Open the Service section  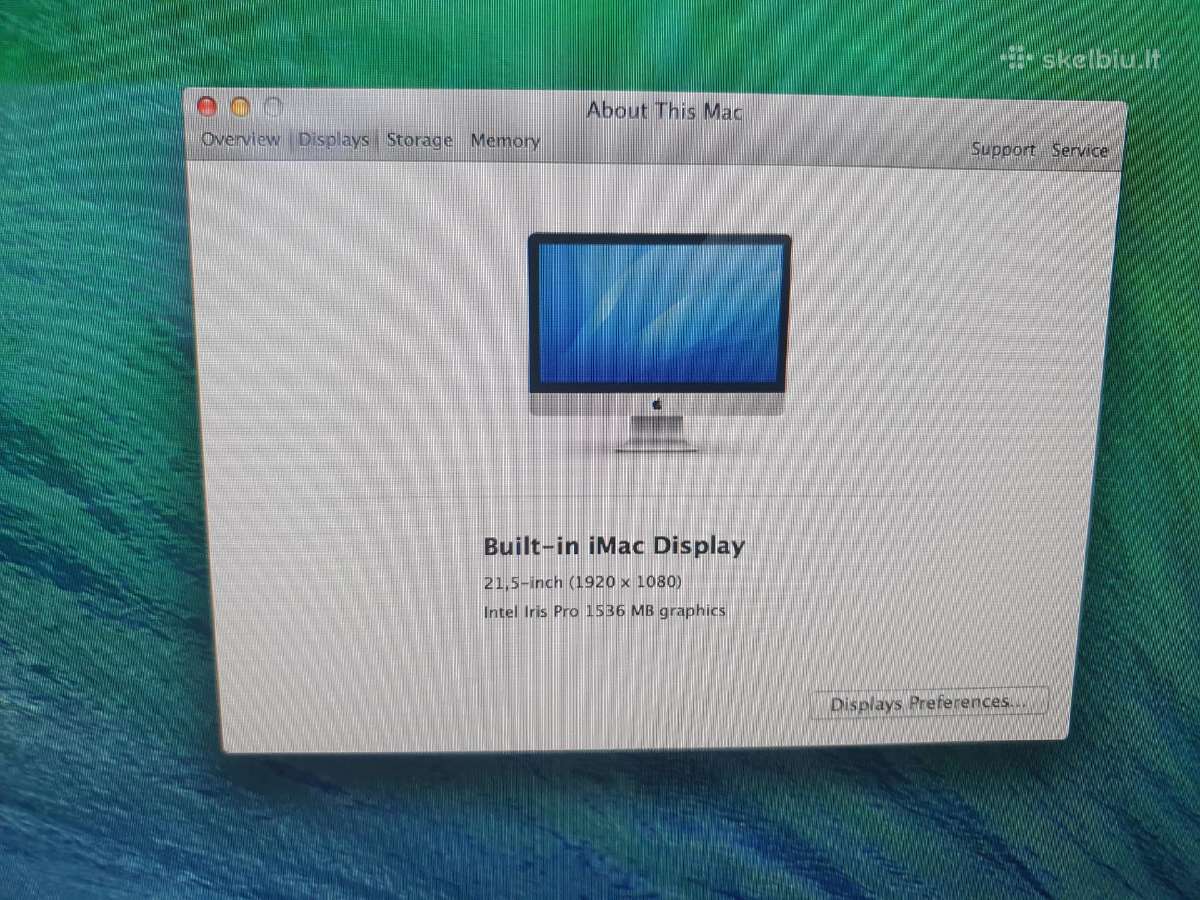pos(1080,151)
